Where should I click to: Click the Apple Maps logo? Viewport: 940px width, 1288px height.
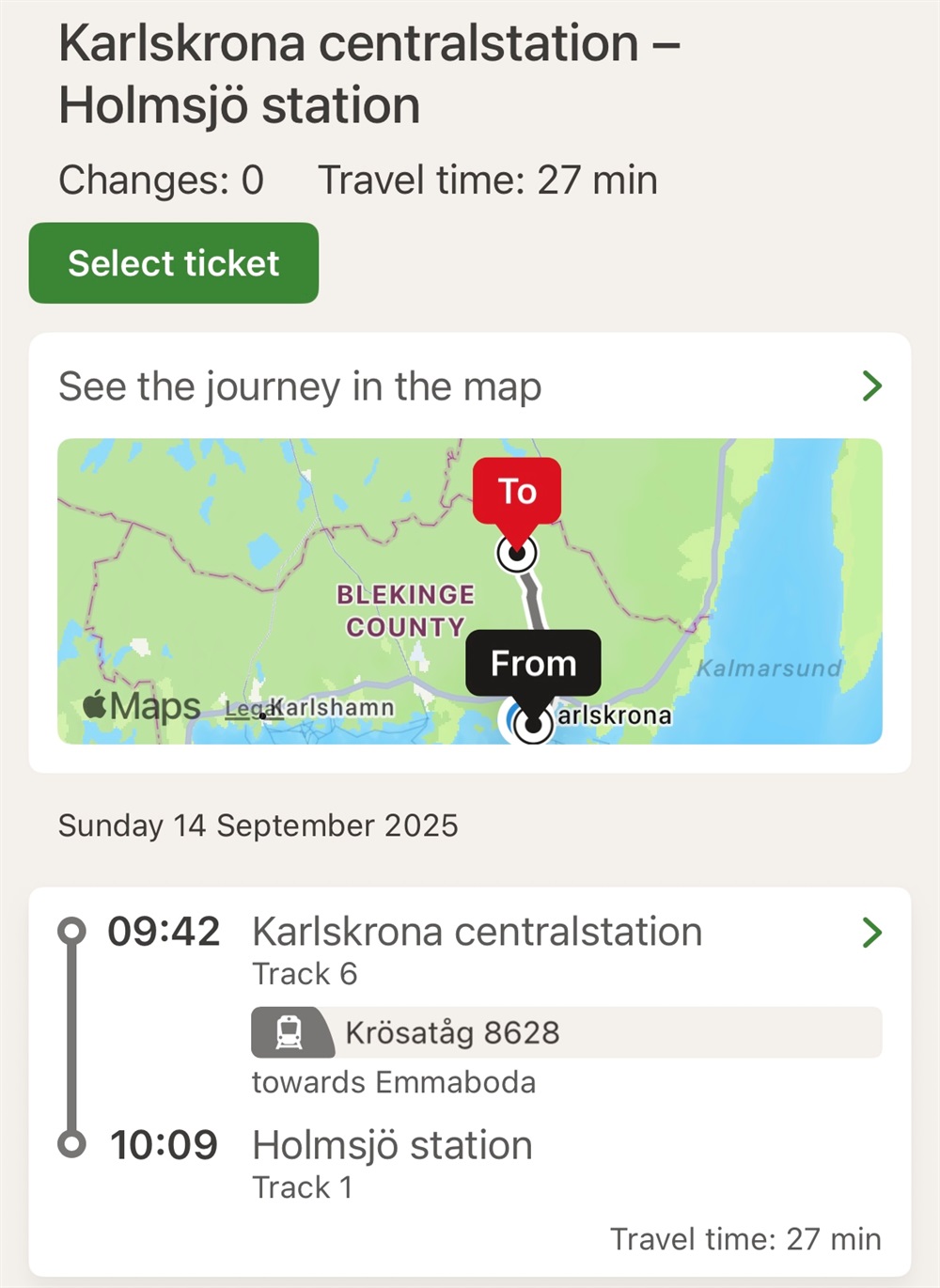[x=142, y=705]
